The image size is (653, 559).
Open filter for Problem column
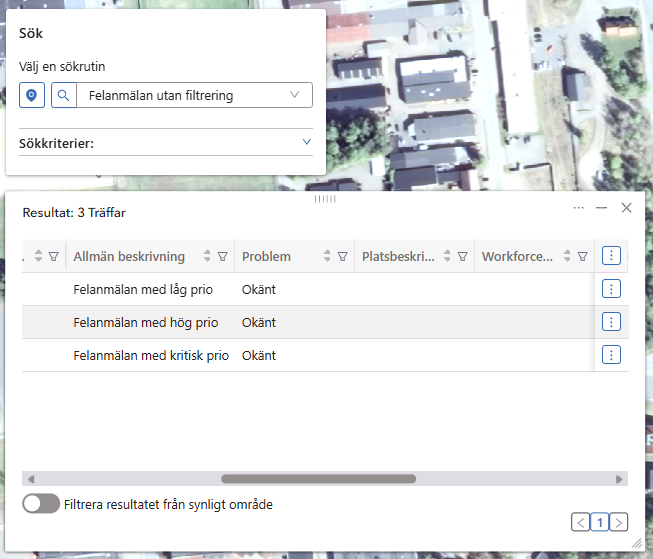342,256
